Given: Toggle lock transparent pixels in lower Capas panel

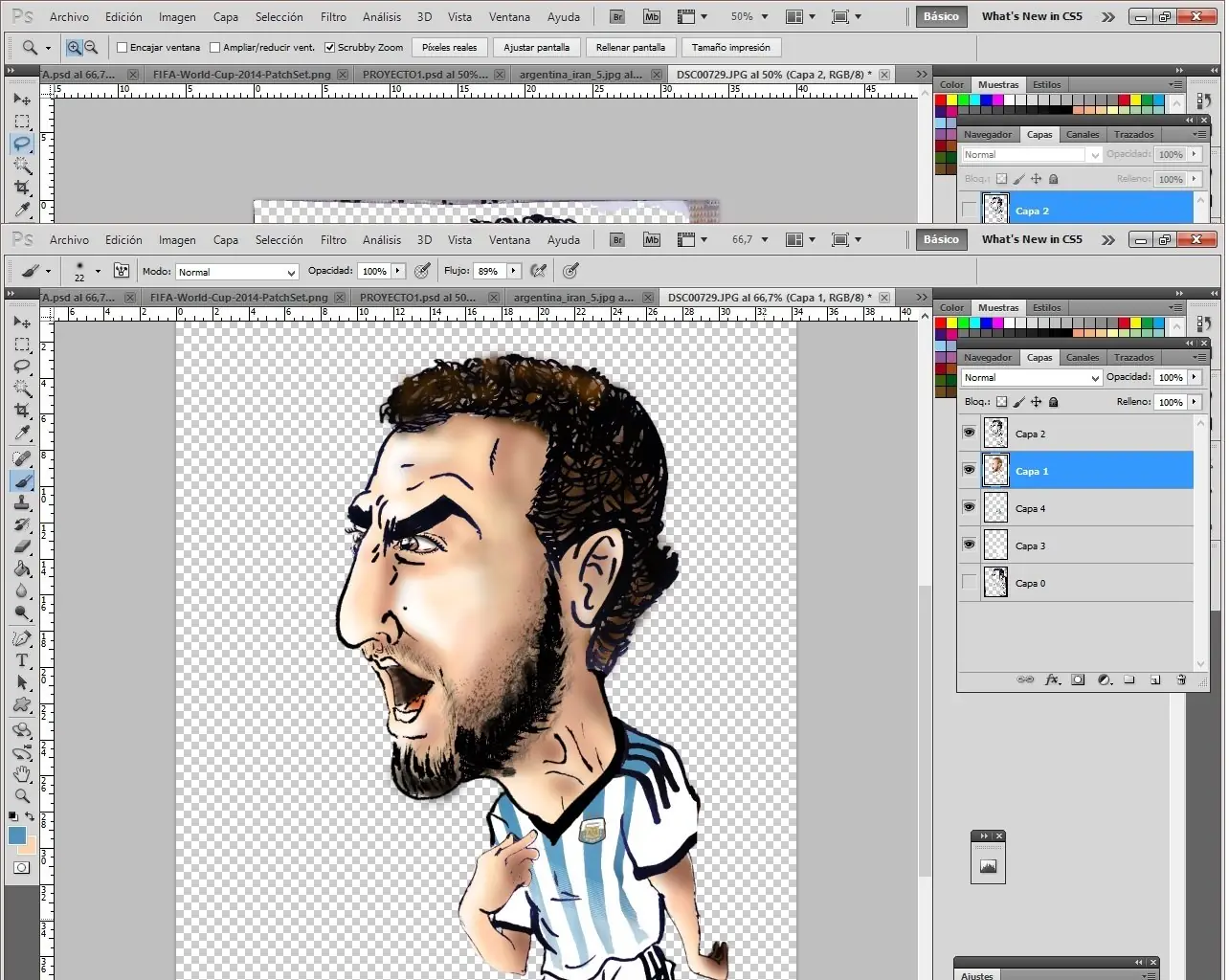Looking at the screenshot, I should pyautogui.click(x=1001, y=402).
